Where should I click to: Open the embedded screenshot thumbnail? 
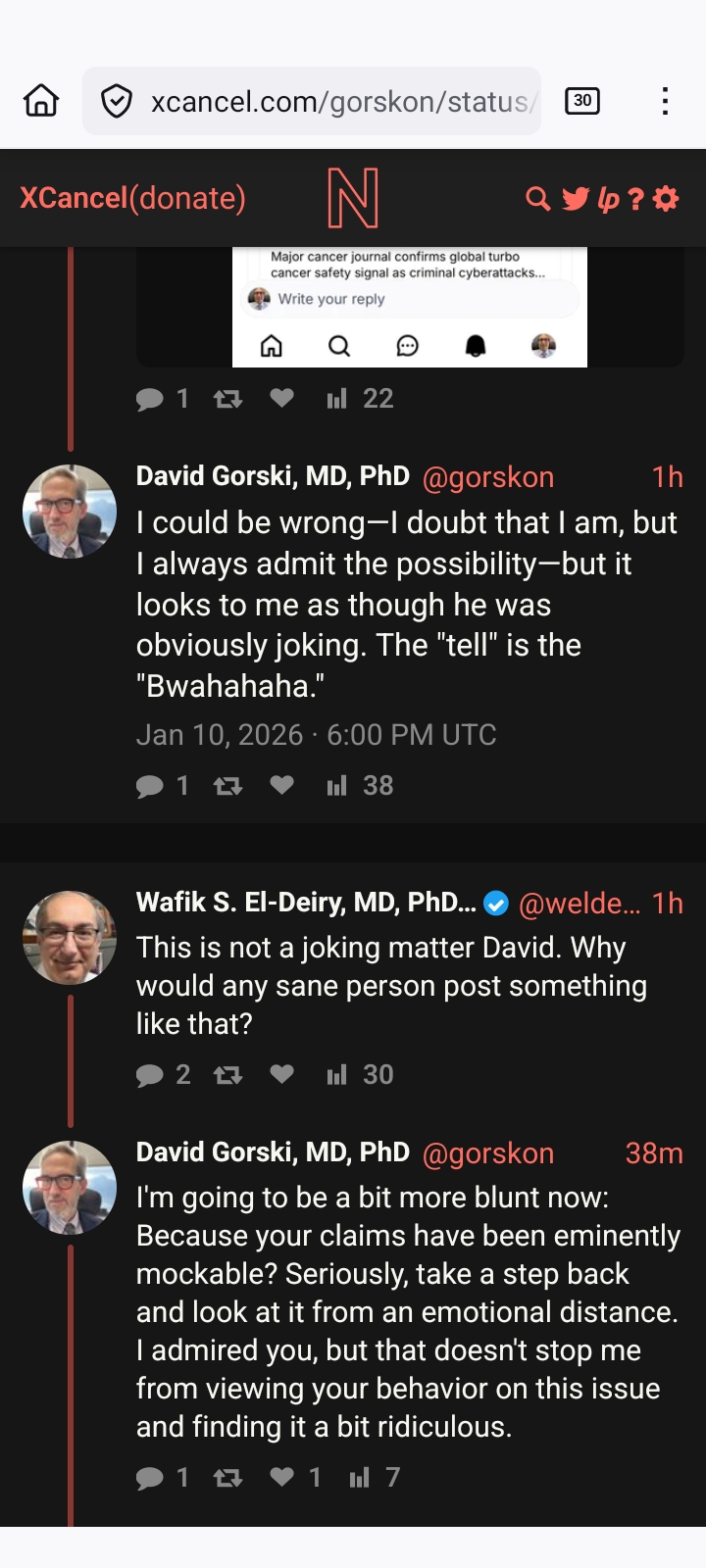(x=409, y=306)
